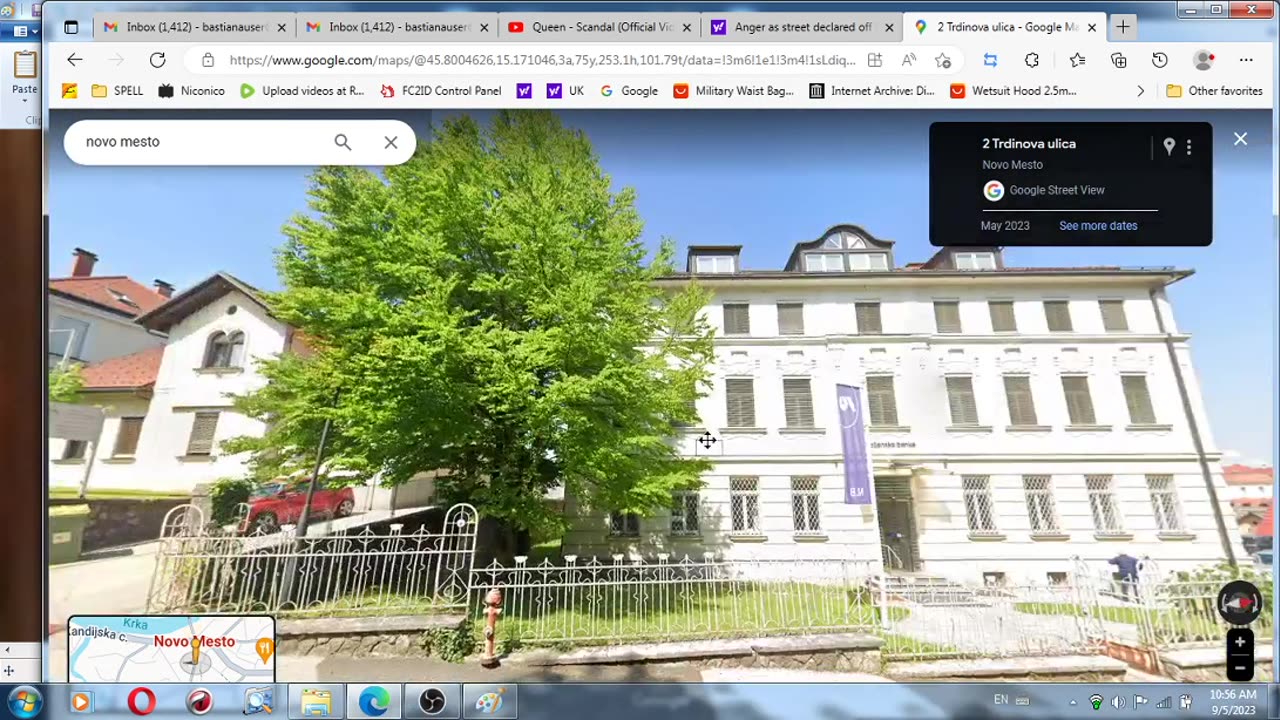The width and height of the screenshot is (1280, 720).
Task: Open the Internet Archive bookmark
Action: pyautogui.click(x=872, y=91)
